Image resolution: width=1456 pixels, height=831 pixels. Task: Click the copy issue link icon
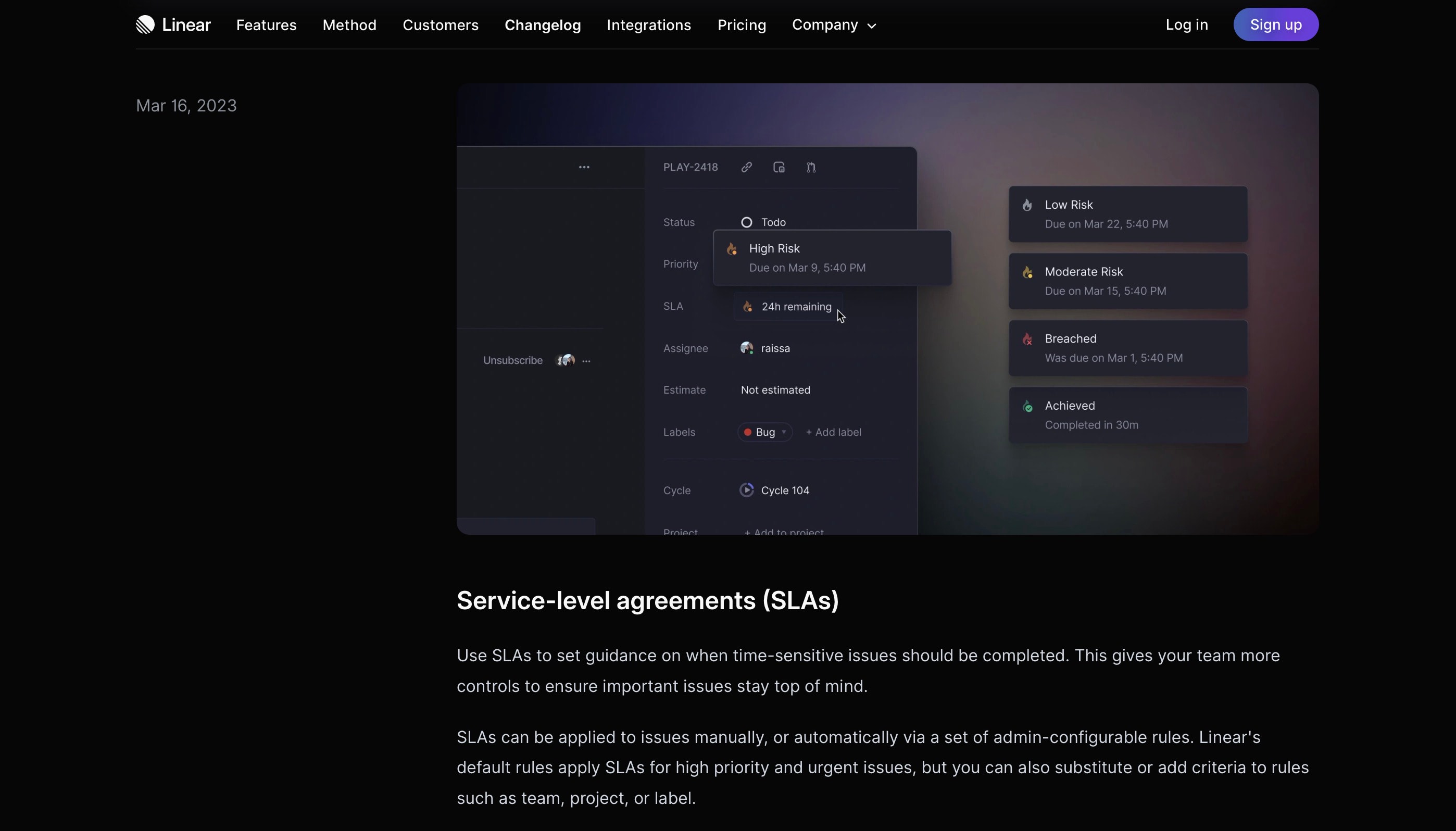[x=747, y=167]
